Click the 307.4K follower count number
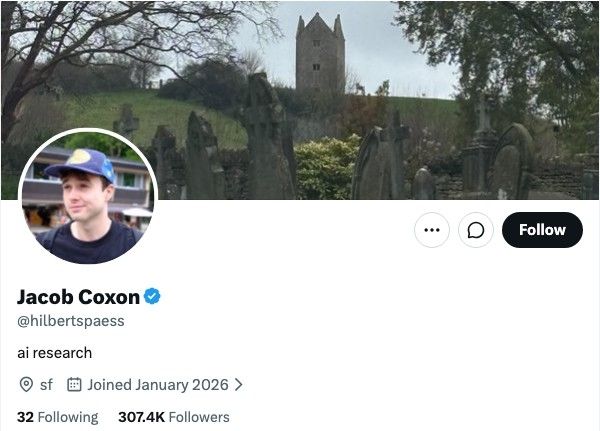 [142, 417]
